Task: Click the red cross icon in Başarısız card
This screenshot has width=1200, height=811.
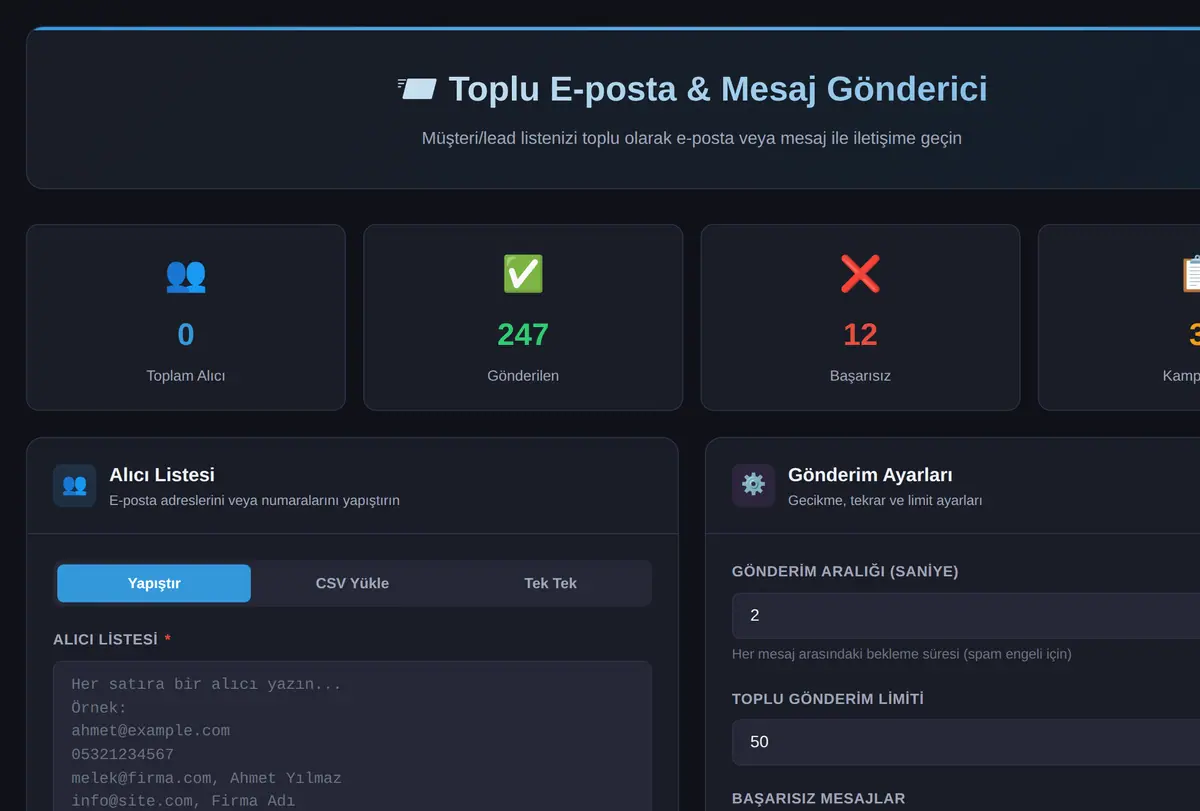Action: pos(860,274)
